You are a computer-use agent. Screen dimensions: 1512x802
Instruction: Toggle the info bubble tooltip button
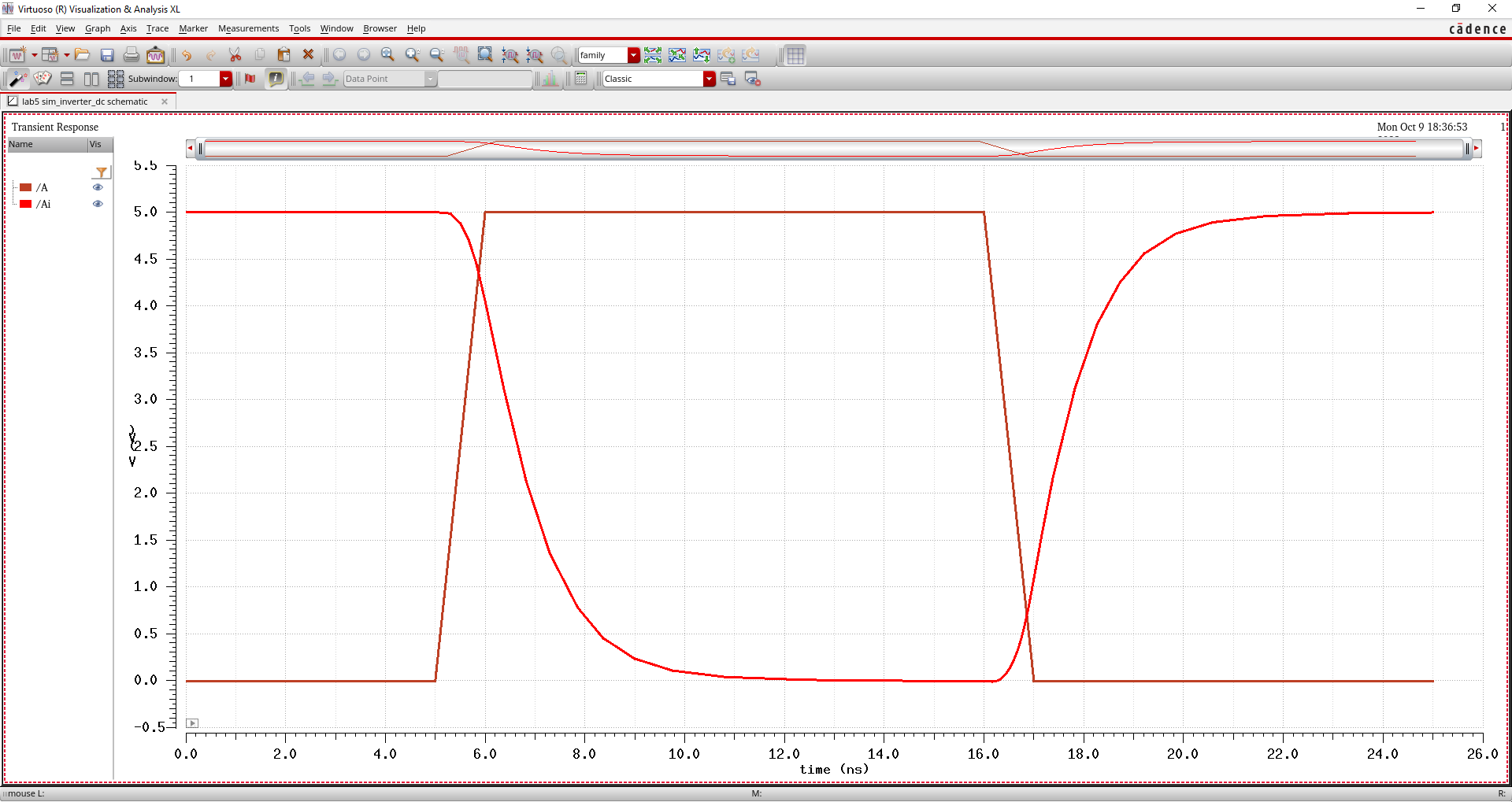point(276,79)
